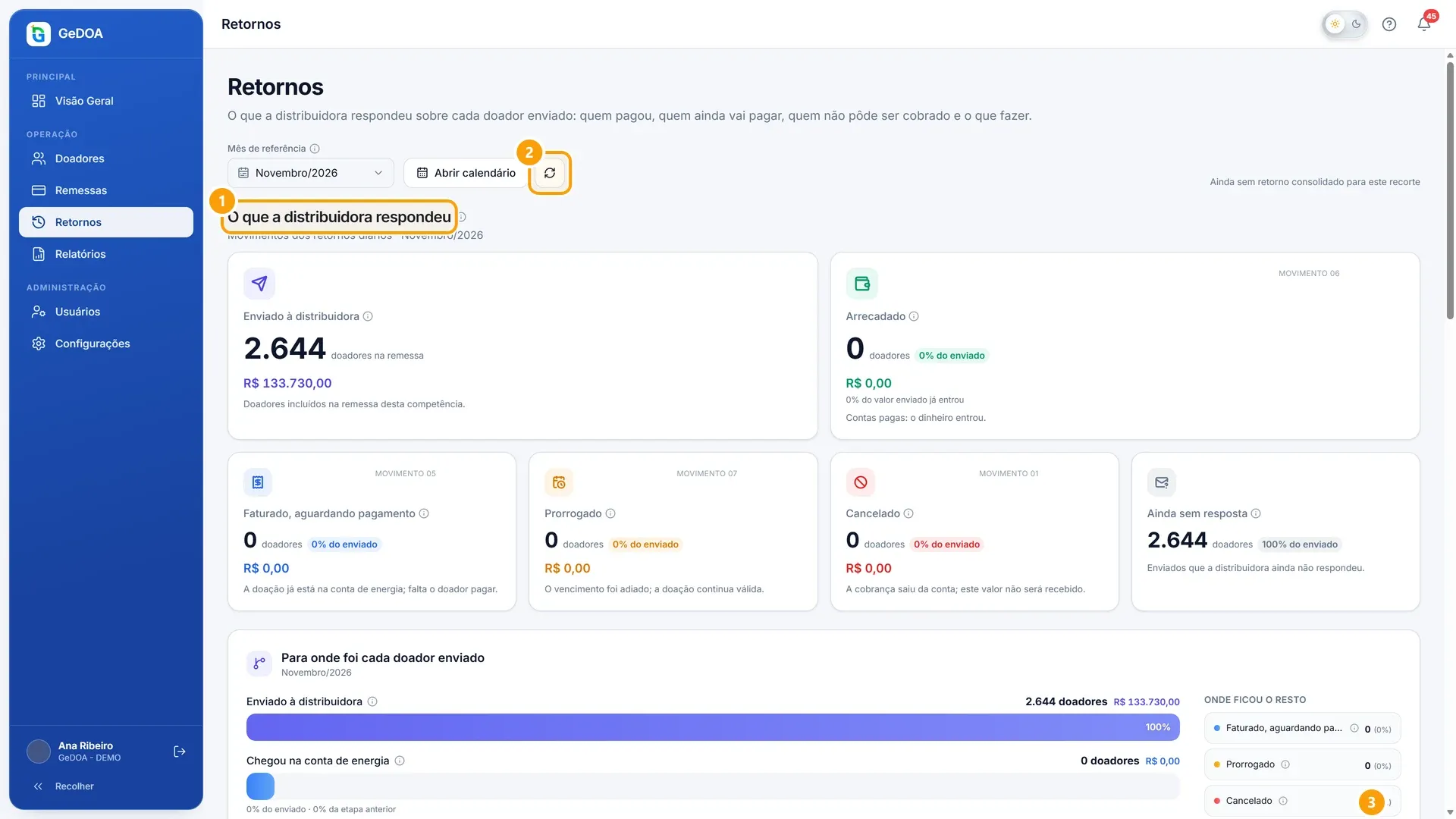1456x819 pixels.
Task: Click the Faturado, aguardando pa... legend row
Action: 1302,729
